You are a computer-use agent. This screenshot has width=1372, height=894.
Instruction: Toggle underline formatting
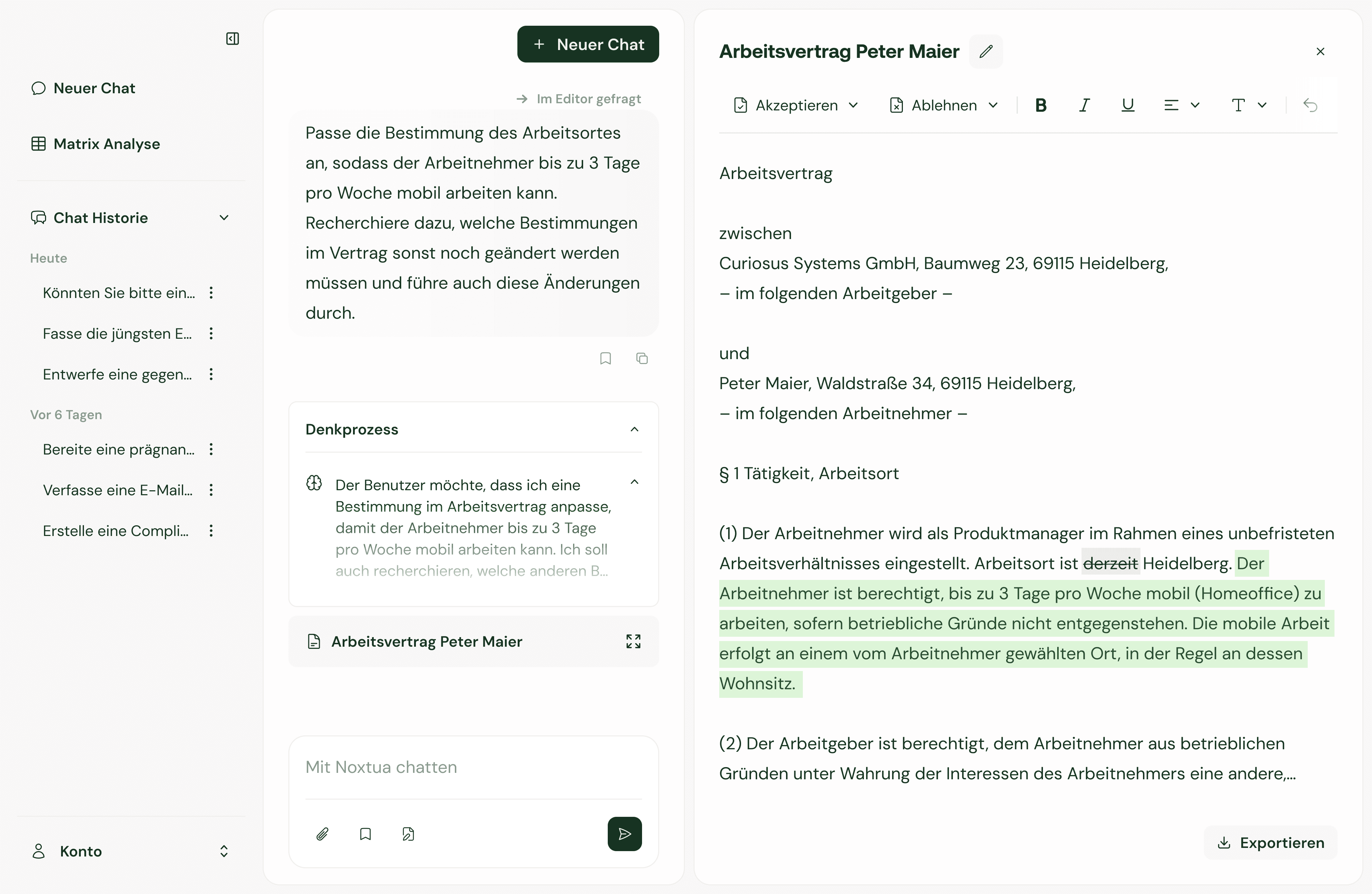(x=1128, y=105)
